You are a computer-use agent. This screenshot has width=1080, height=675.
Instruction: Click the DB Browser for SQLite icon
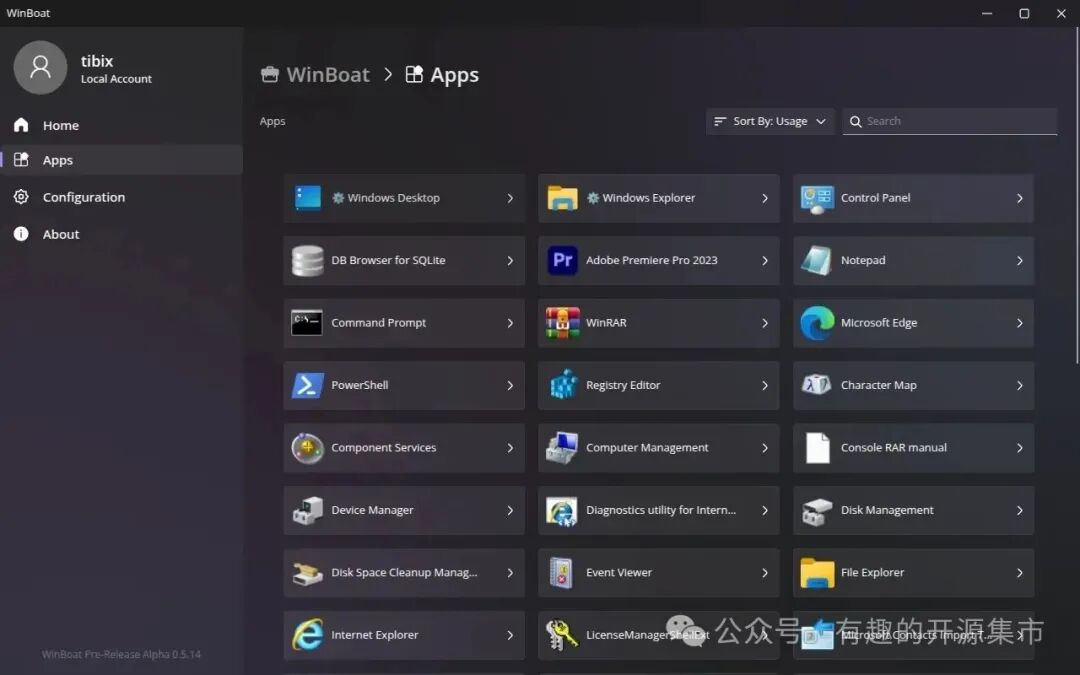pos(307,260)
